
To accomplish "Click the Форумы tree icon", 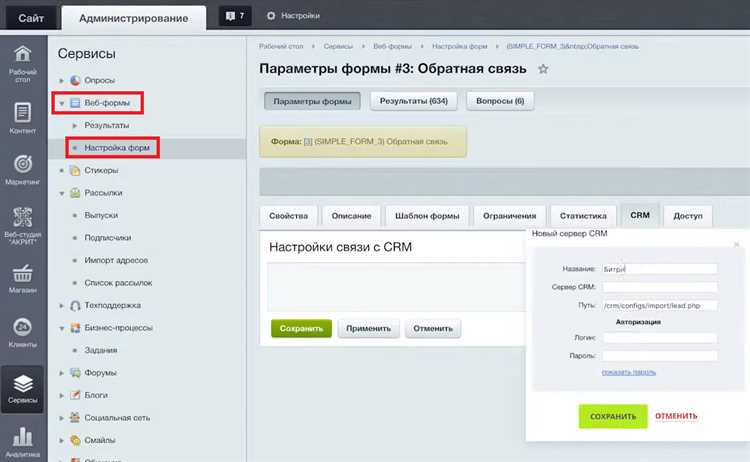I will click(75, 373).
